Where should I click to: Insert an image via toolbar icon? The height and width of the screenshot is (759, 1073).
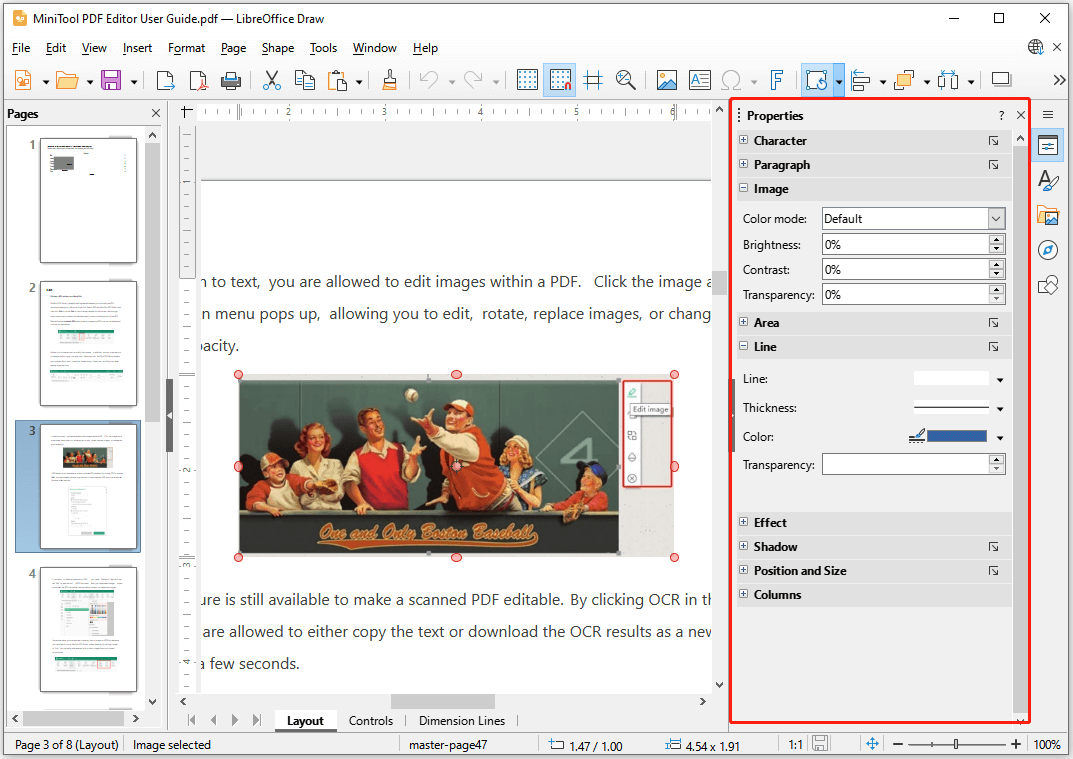[667, 80]
